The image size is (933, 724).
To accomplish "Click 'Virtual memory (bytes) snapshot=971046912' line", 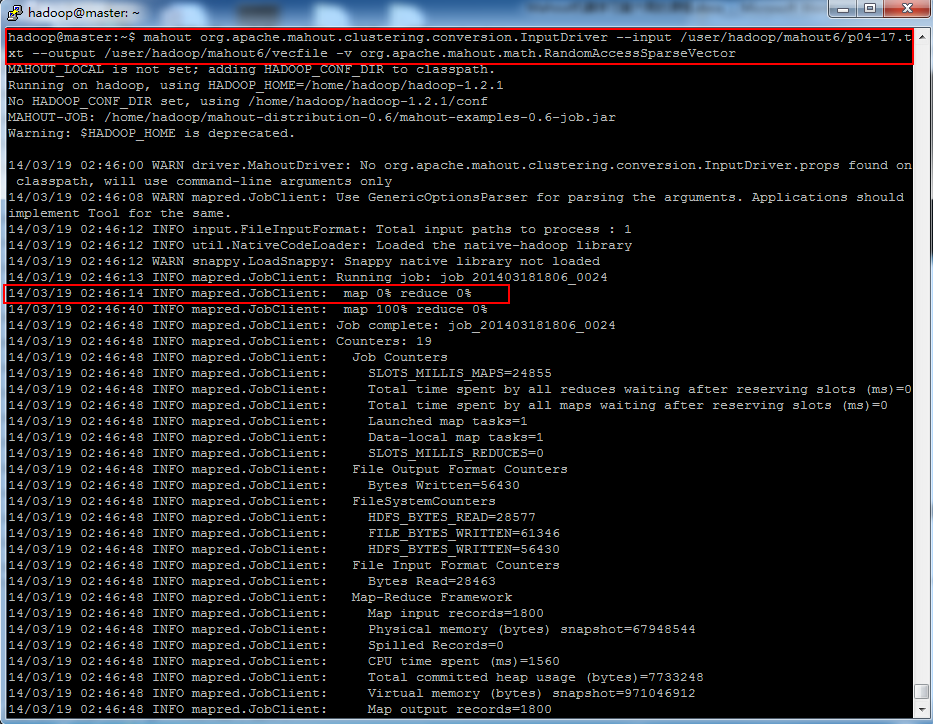I will click(531, 694).
